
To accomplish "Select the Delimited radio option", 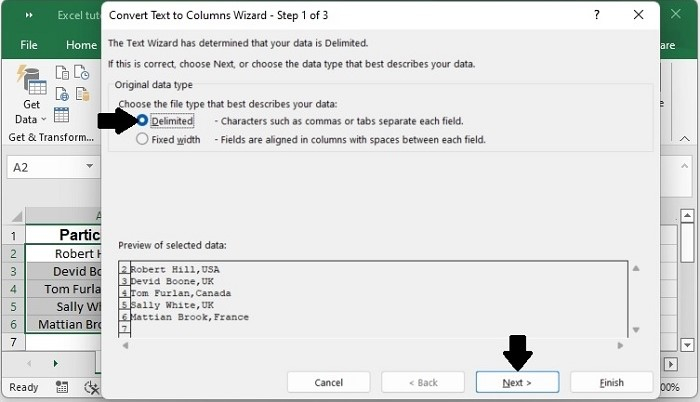I will click(x=142, y=121).
